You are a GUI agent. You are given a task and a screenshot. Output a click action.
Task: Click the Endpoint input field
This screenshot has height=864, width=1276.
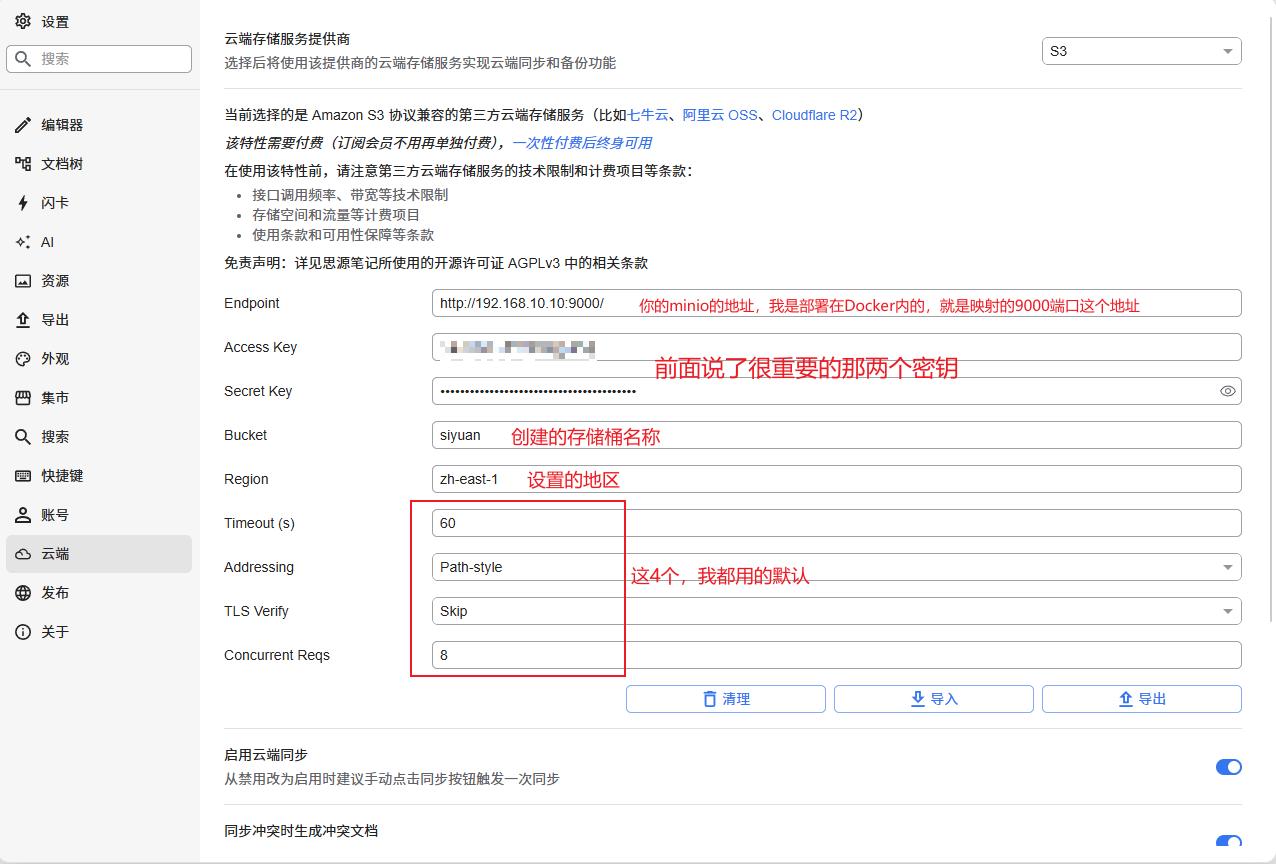pos(836,303)
